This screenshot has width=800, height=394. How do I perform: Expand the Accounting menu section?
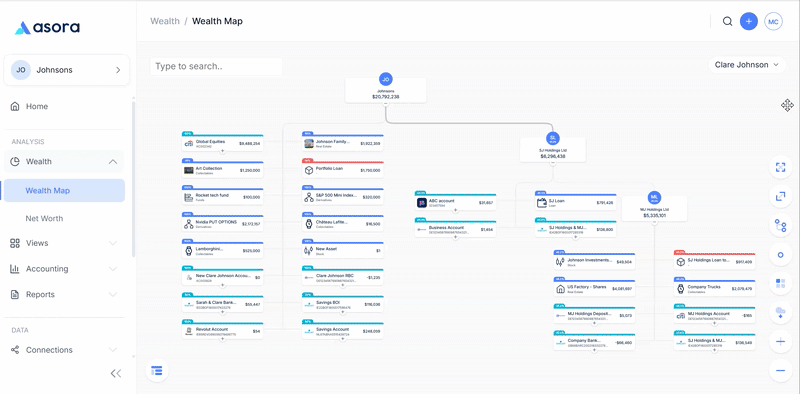(x=64, y=268)
